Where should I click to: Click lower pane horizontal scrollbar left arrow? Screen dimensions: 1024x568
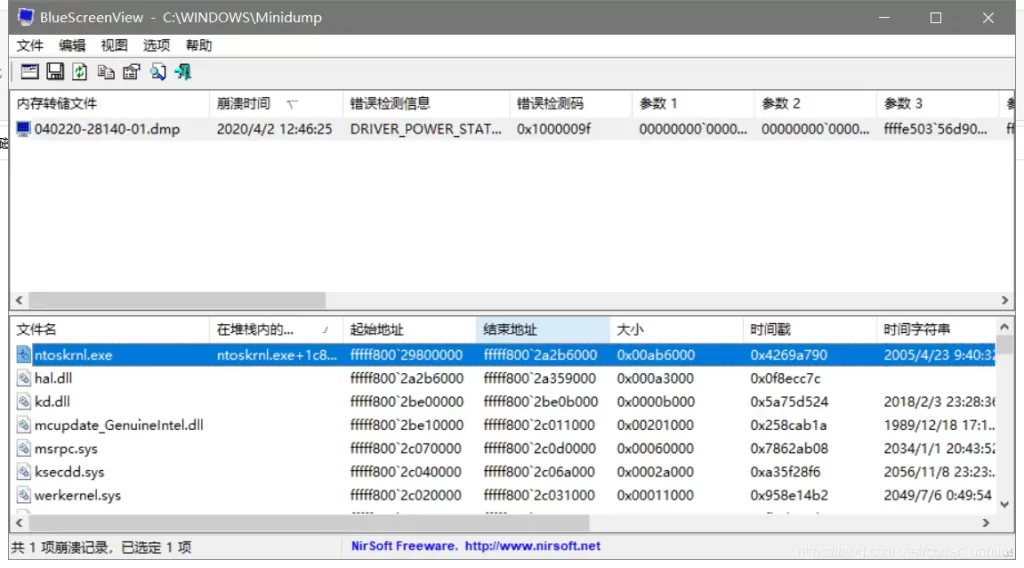19,523
